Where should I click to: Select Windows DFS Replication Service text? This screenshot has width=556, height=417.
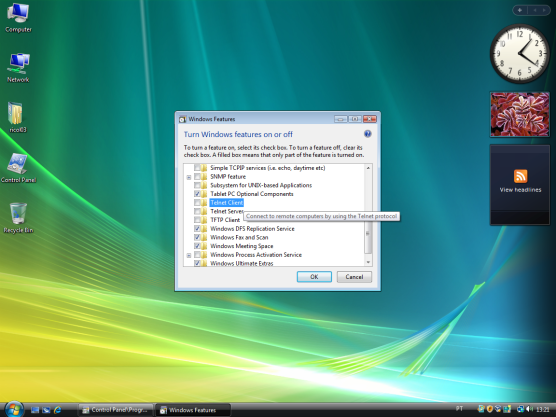pos(252,229)
